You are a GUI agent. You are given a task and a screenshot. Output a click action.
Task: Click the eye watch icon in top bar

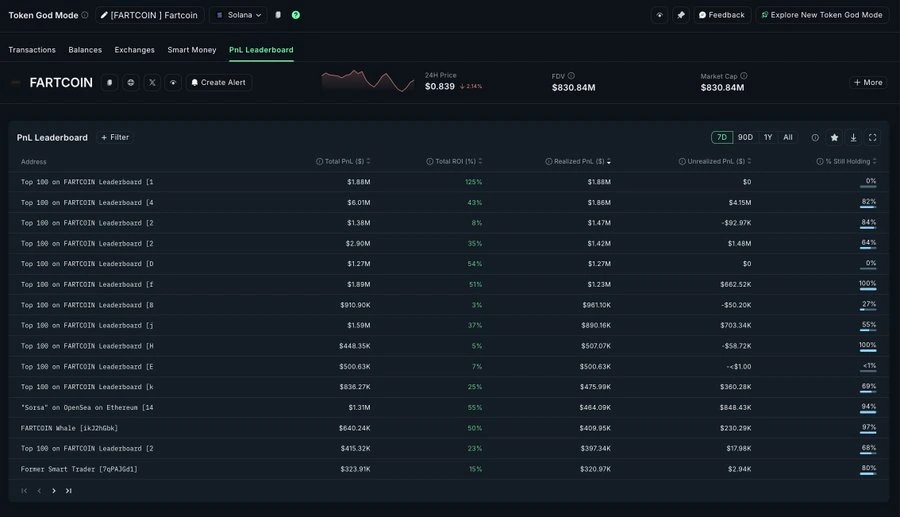click(x=660, y=15)
